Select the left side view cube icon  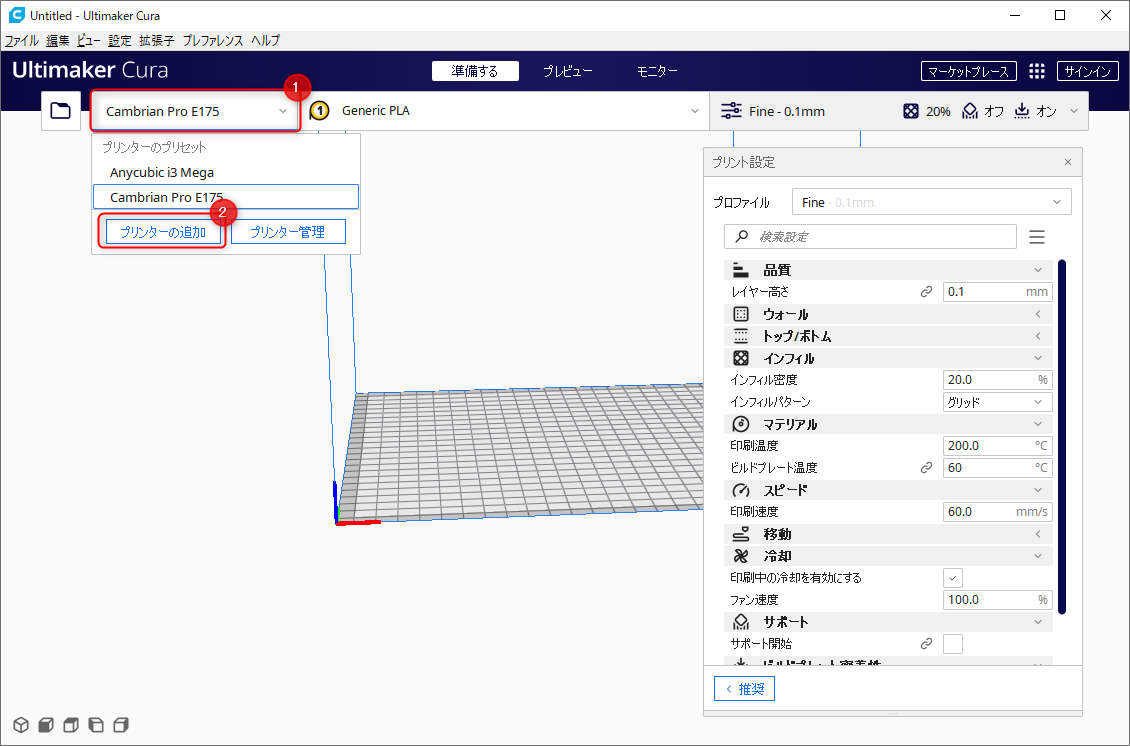click(x=96, y=724)
